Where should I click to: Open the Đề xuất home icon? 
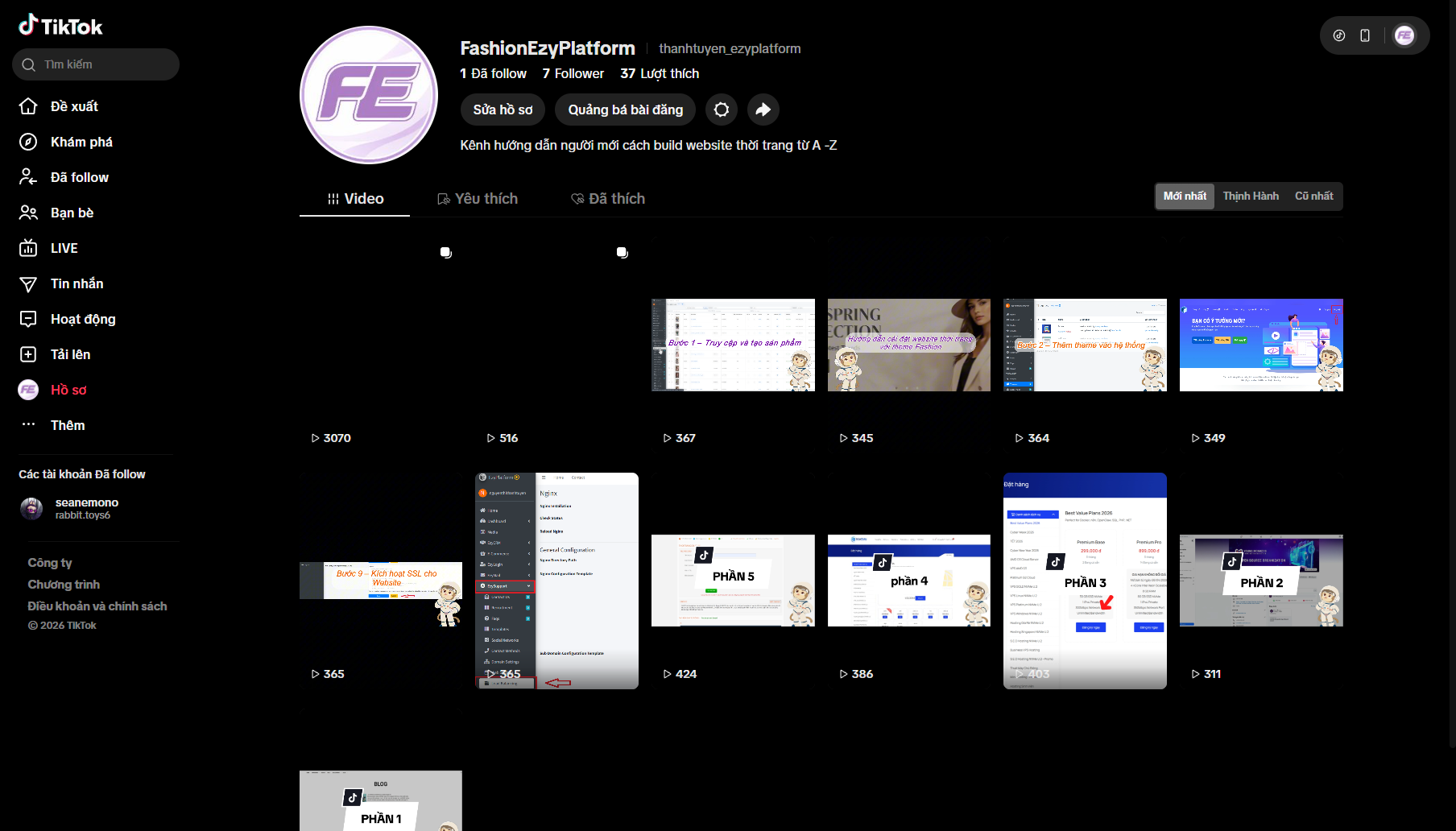pyautogui.click(x=28, y=106)
